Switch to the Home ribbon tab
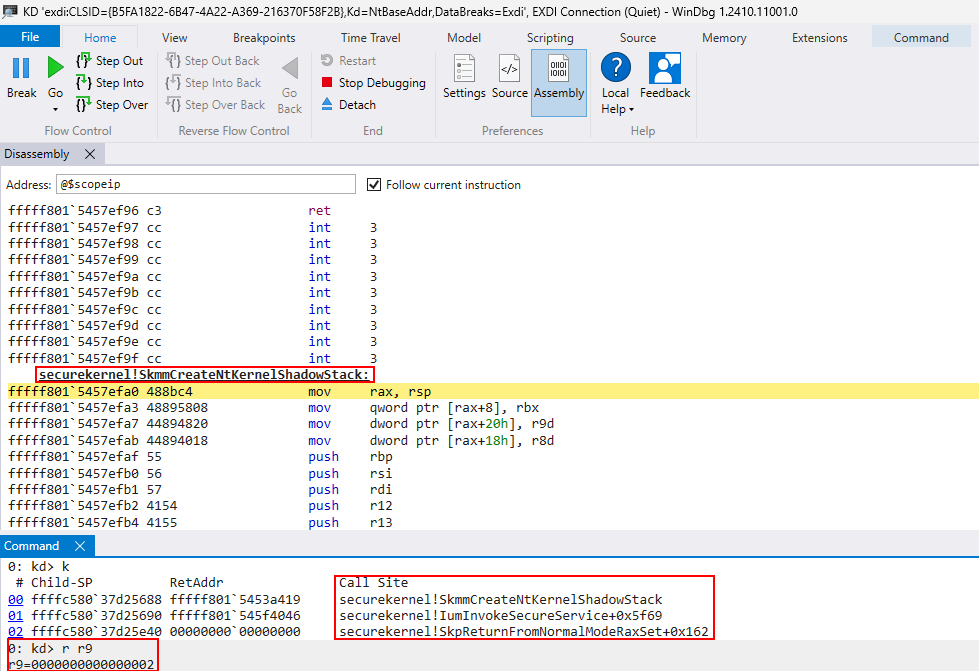 [100, 37]
